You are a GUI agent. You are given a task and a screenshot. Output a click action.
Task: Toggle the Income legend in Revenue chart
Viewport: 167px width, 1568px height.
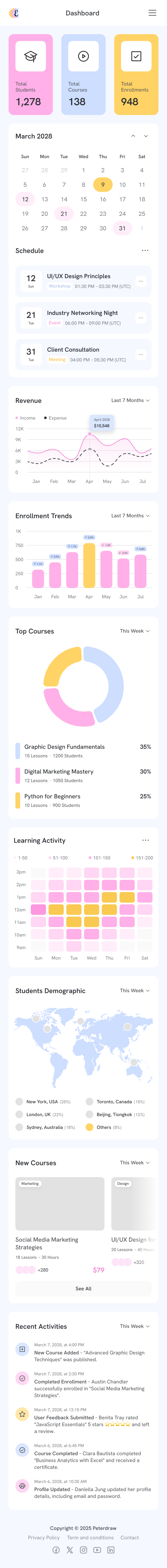[x=26, y=418]
